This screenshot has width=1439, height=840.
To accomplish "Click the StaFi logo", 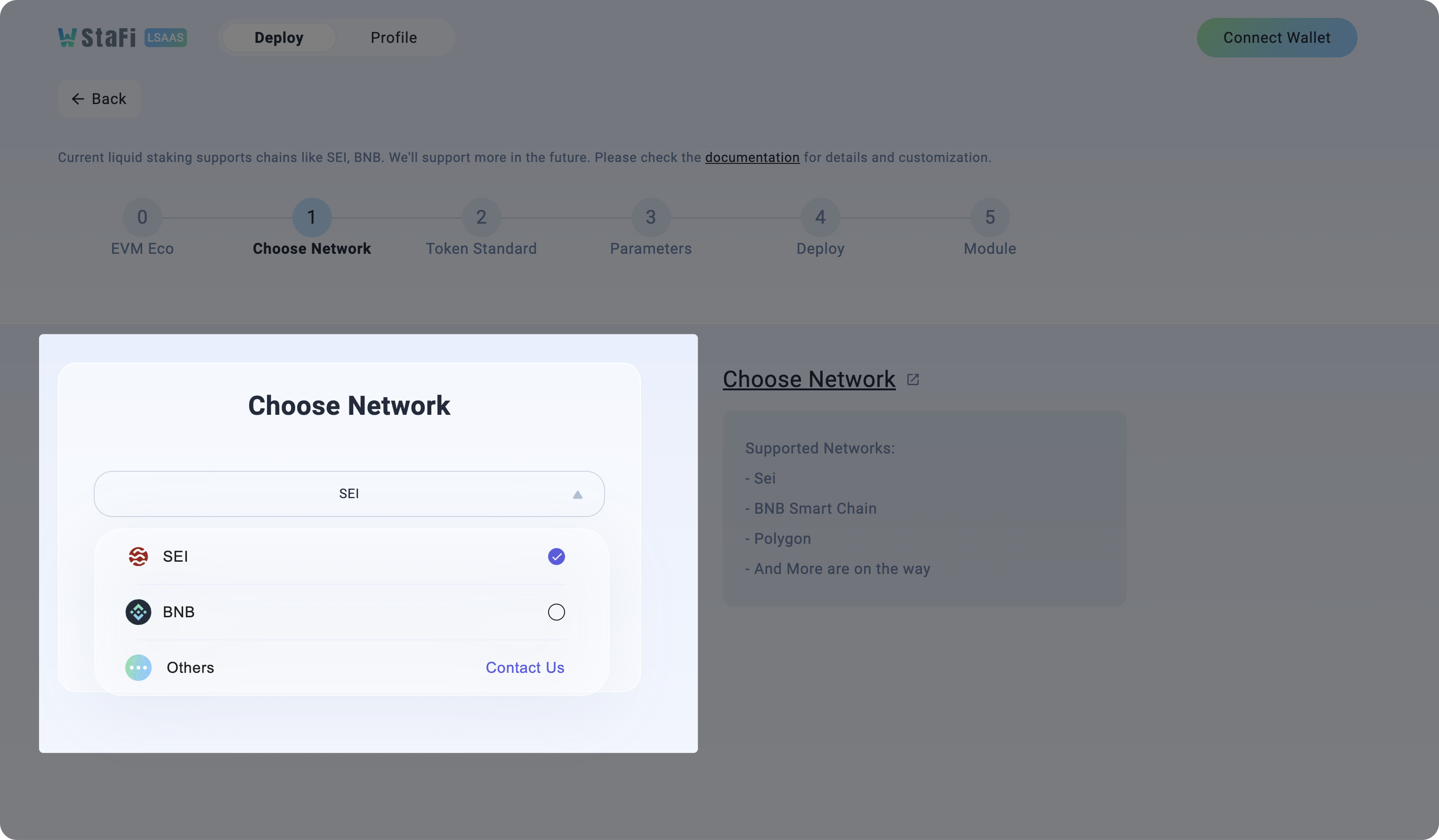I will pos(97,38).
